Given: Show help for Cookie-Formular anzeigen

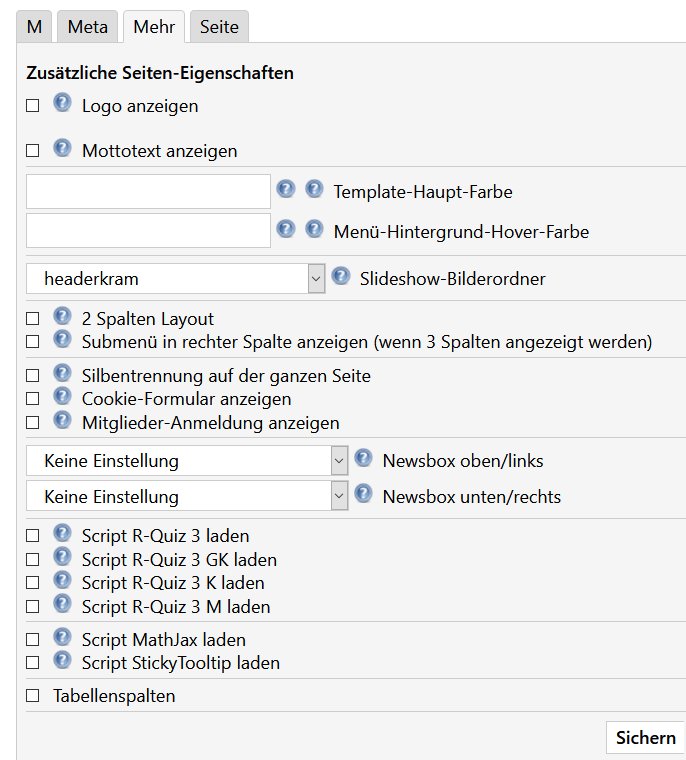Looking at the screenshot, I should [62, 396].
